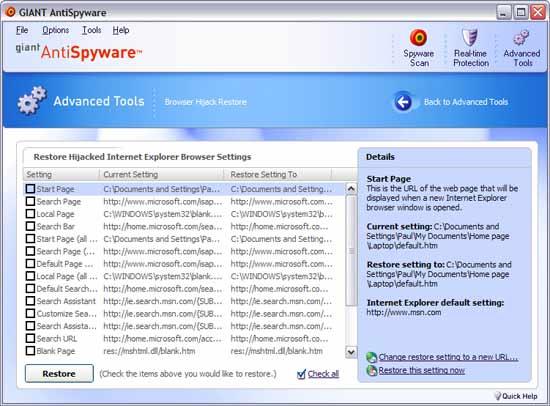Screen dimensions: 550x406
Task: Click http://home.microsoft.com/acc... current setting cell
Action: pyautogui.click(x=163, y=339)
